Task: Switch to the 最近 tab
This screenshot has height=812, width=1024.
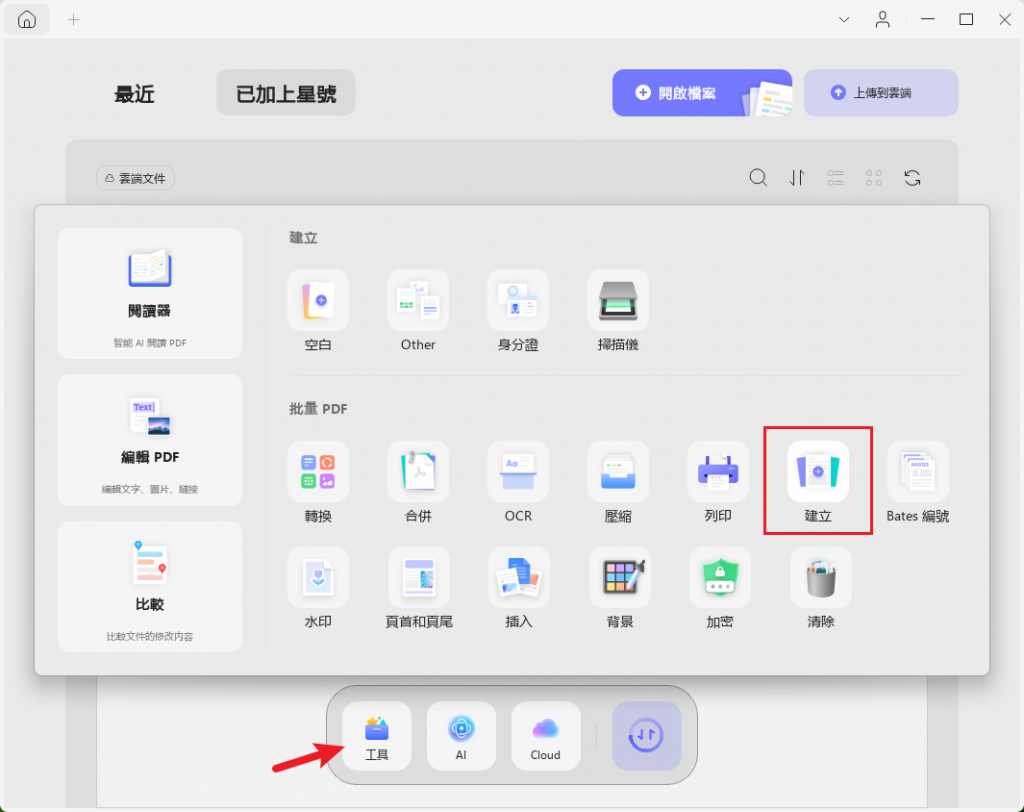Action: (x=135, y=93)
